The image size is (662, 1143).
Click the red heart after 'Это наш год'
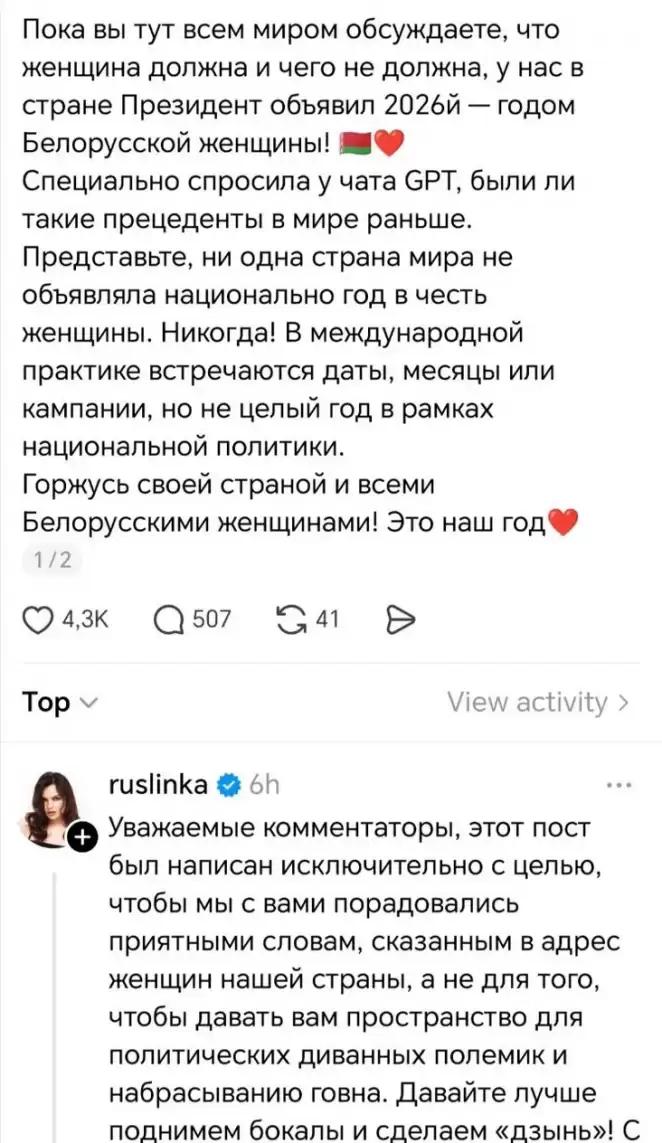point(565,523)
